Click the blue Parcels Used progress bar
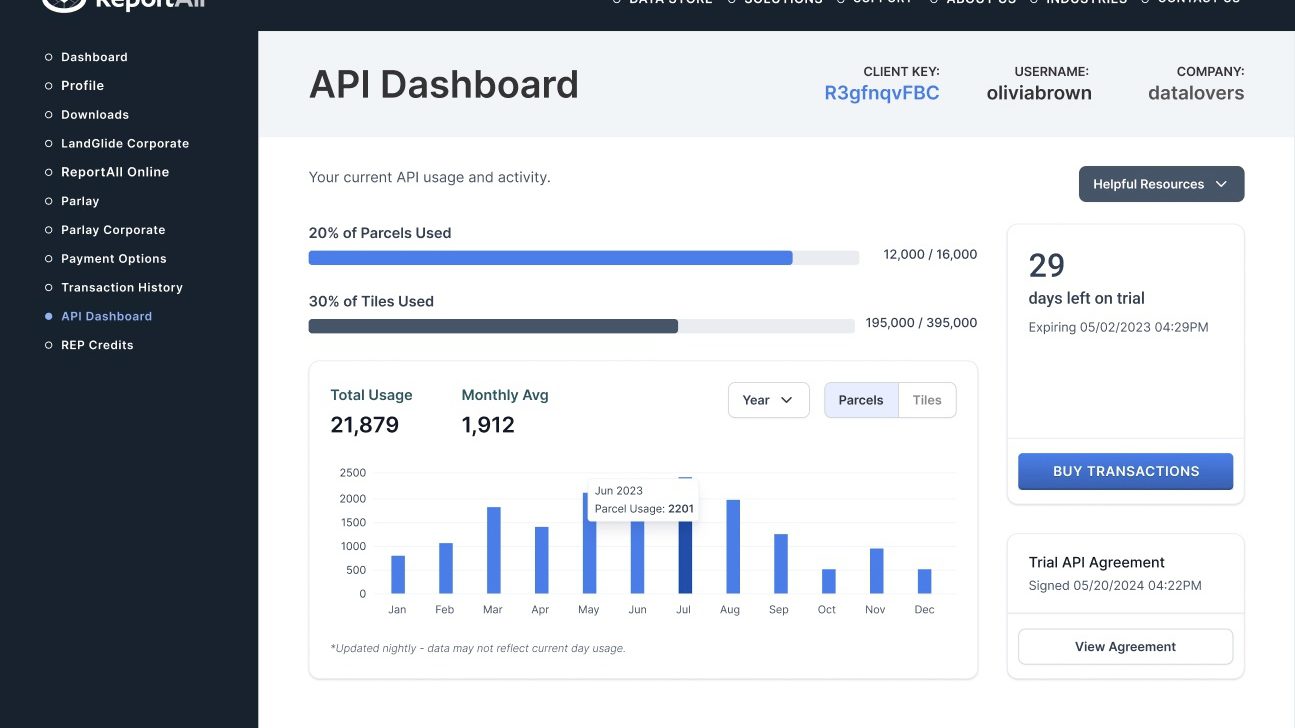This screenshot has height=728, width=1295. pos(550,258)
